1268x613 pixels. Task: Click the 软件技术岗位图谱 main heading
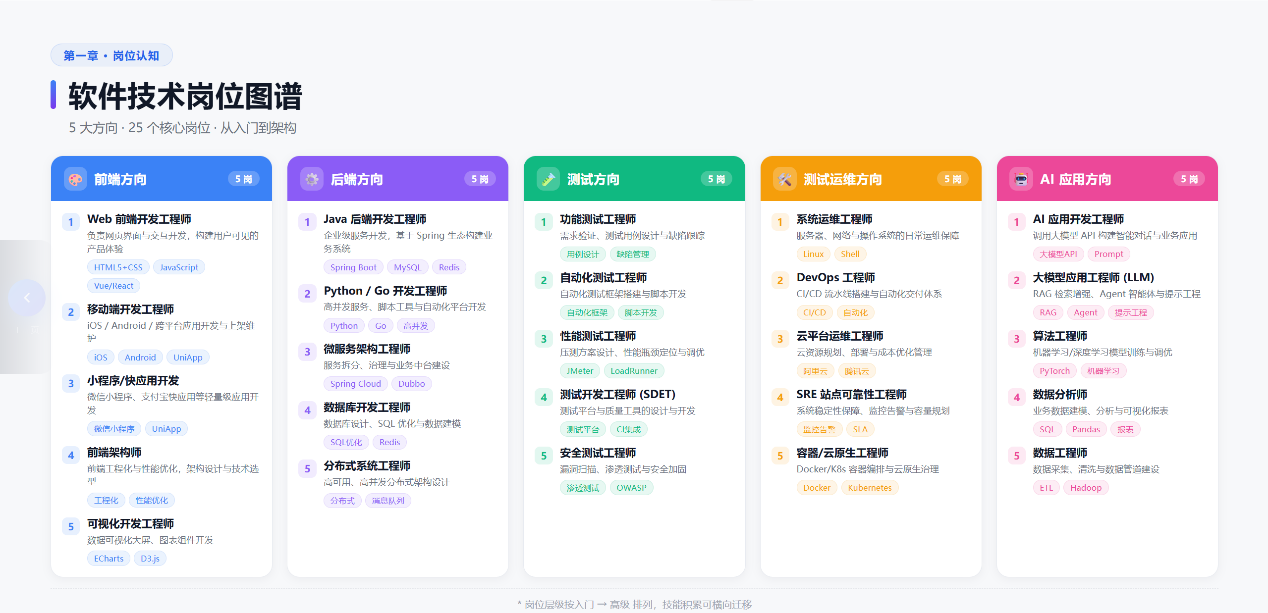(x=185, y=97)
